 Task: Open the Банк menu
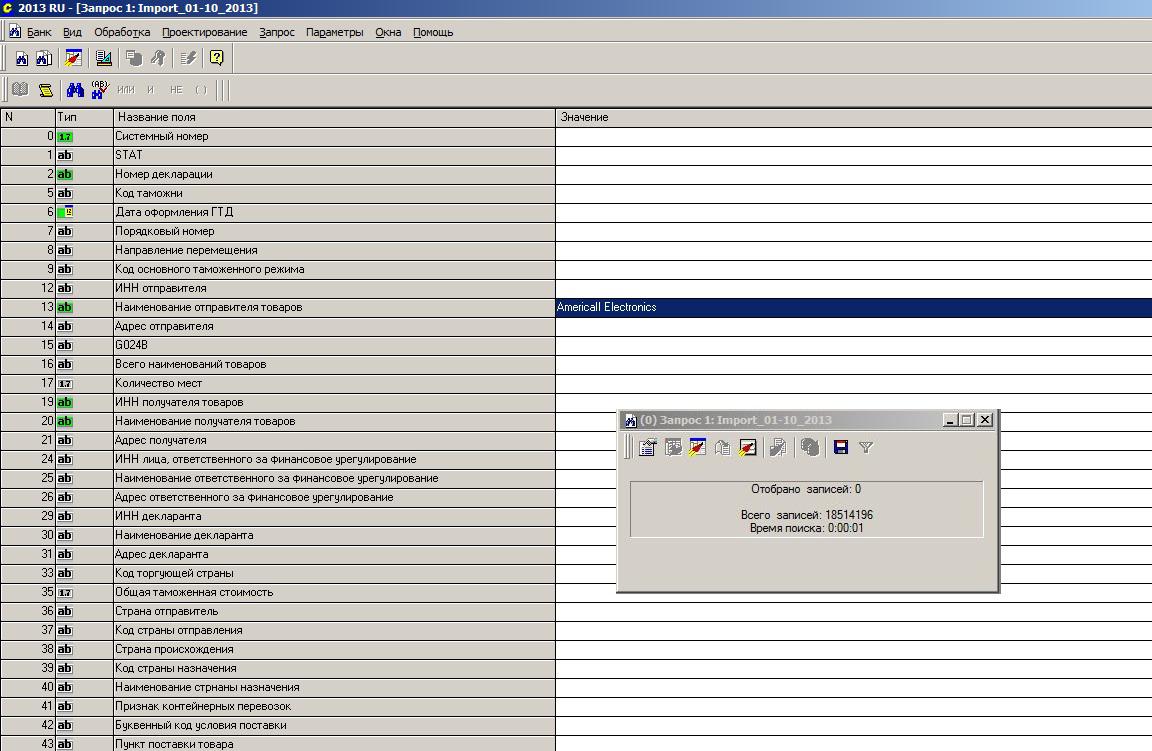coord(39,32)
